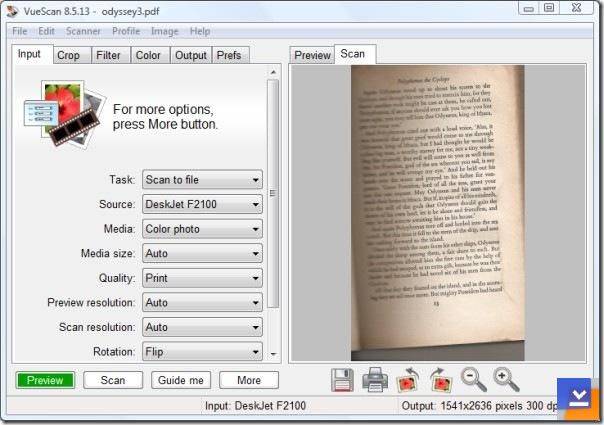Rotate image left using toolbar icon

coord(408,380)
